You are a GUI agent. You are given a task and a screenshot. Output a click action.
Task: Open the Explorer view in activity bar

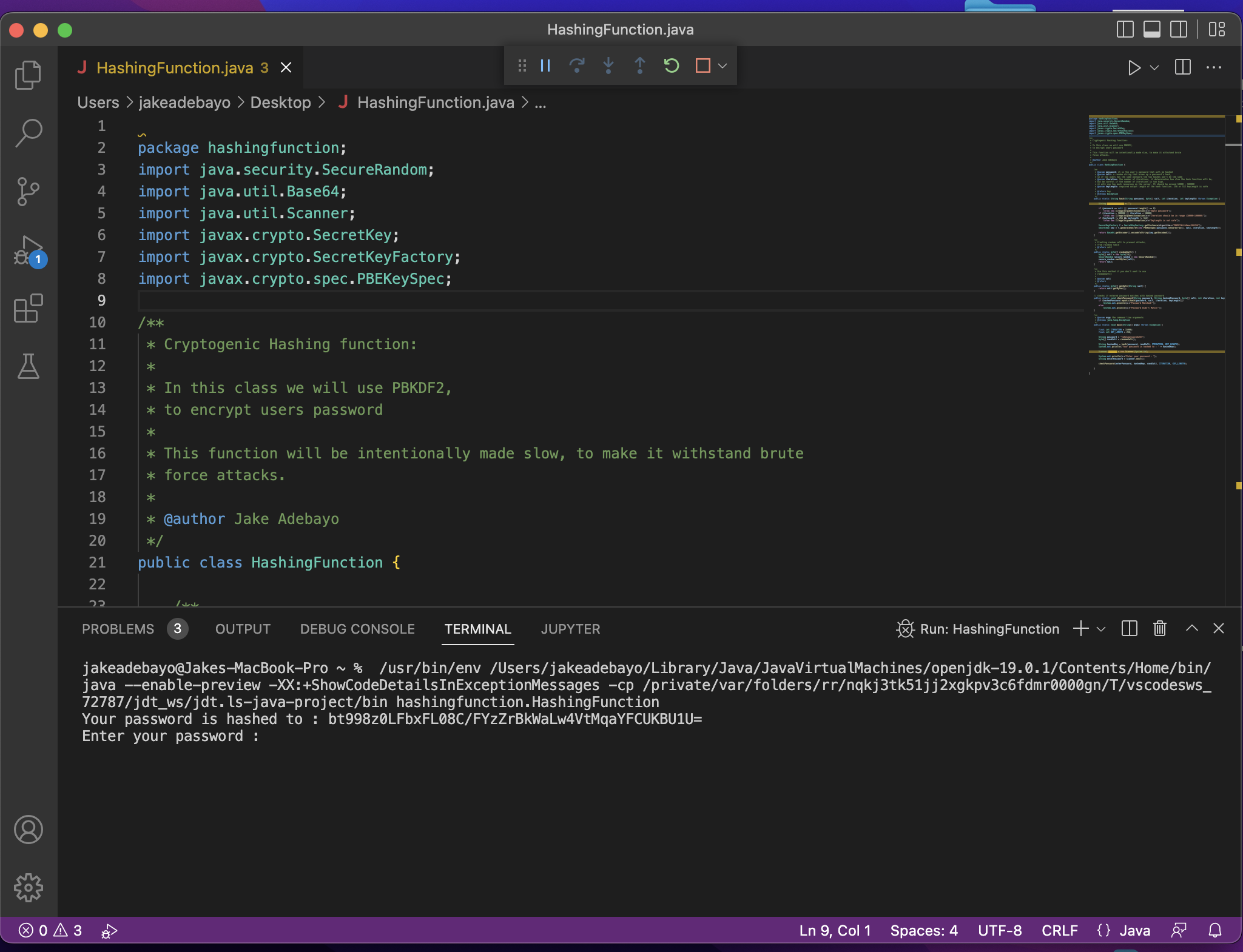28,75
